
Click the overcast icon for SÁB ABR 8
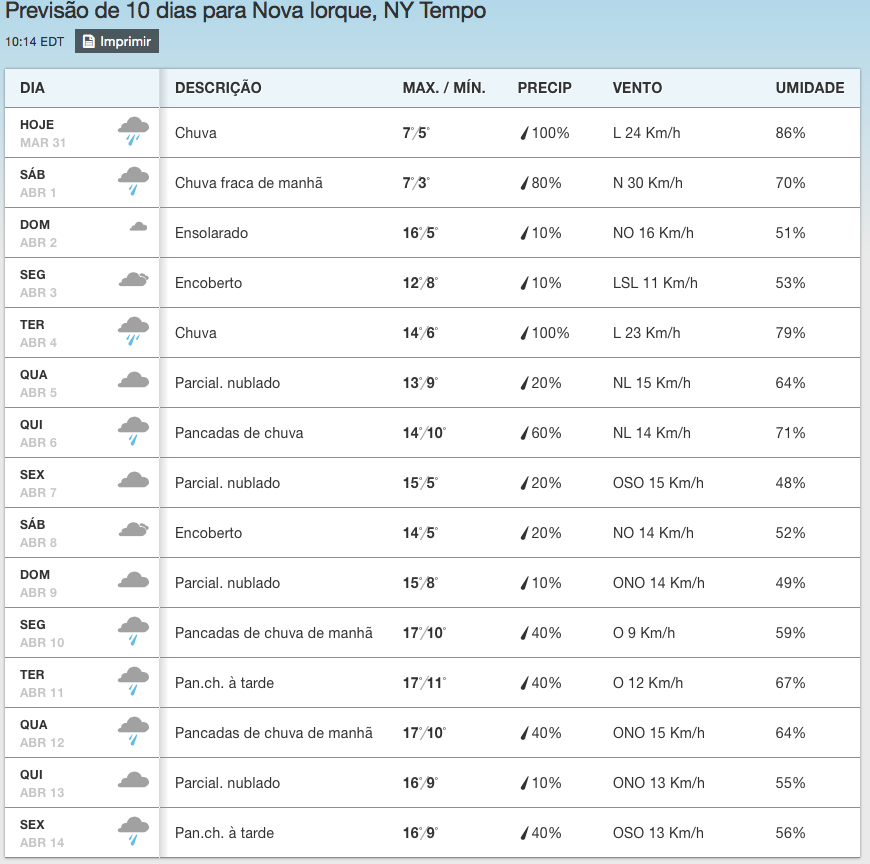134,529
